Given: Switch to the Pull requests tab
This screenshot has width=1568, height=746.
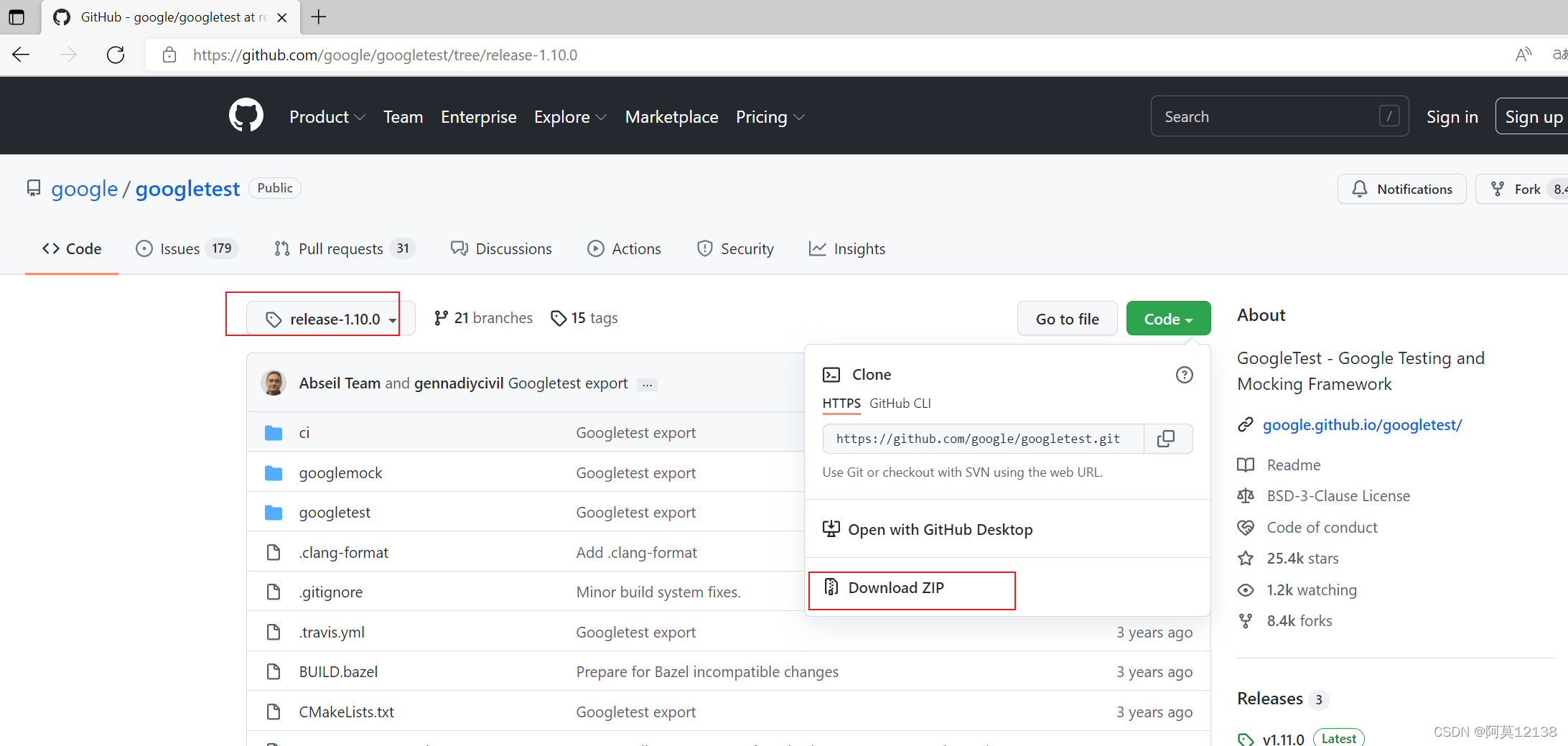Looking at the screenshot, I should (345, 248).
